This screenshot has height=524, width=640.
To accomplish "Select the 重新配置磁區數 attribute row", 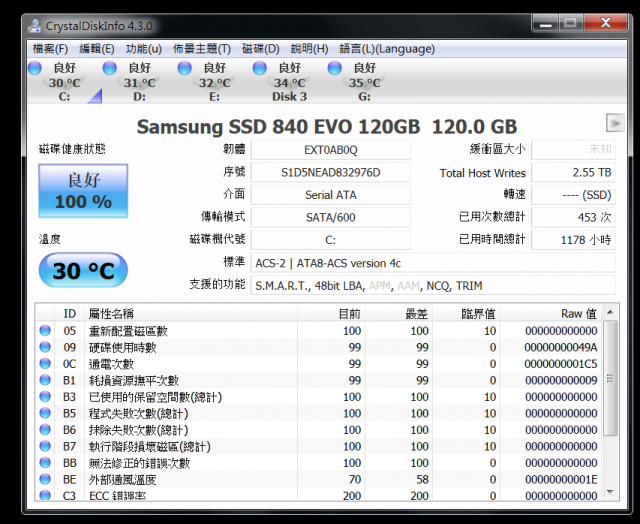I will [x=318, y=331].
